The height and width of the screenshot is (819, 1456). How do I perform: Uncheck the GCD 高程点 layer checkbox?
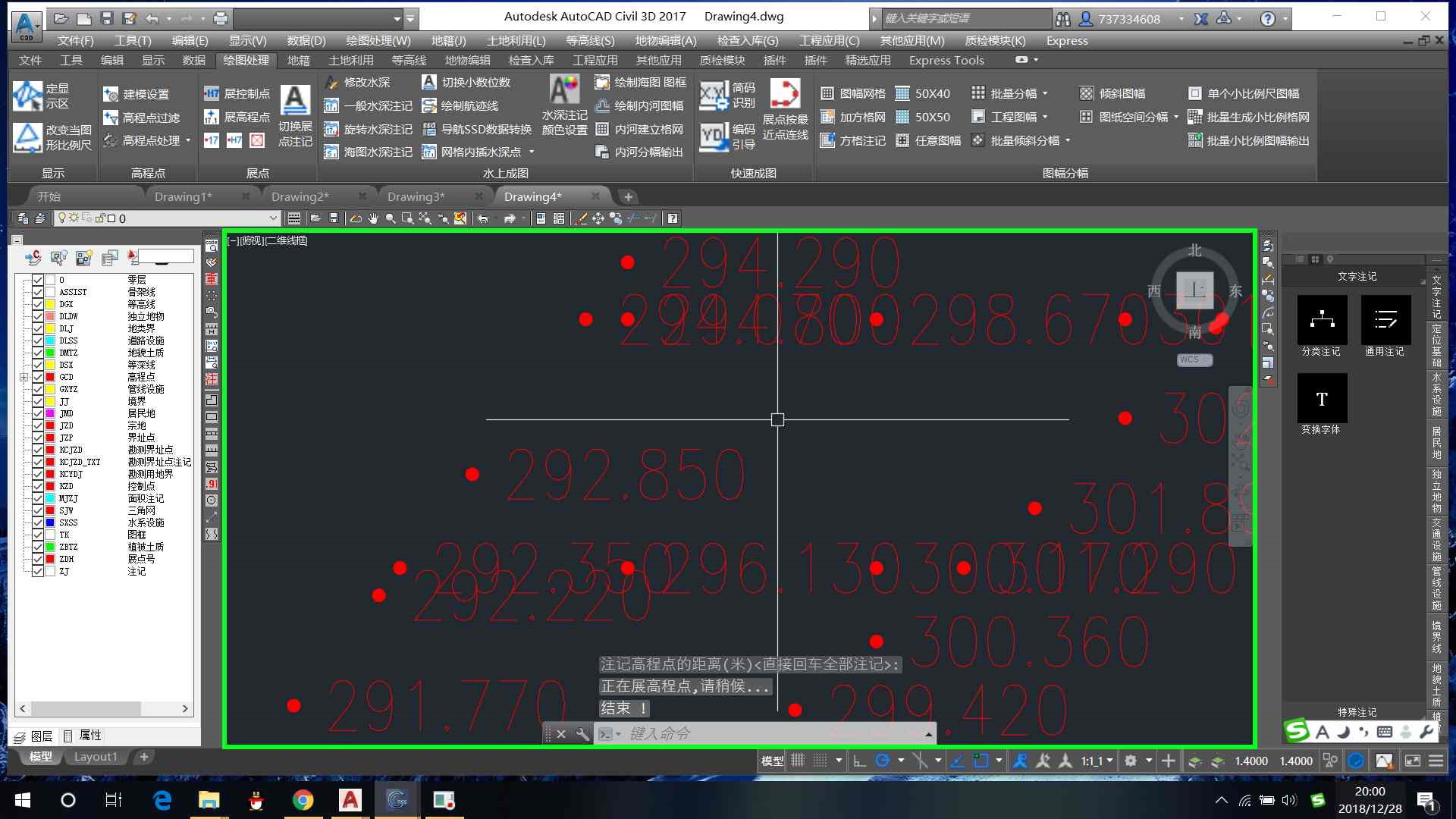pyautogui.click(x=37, y=377)
